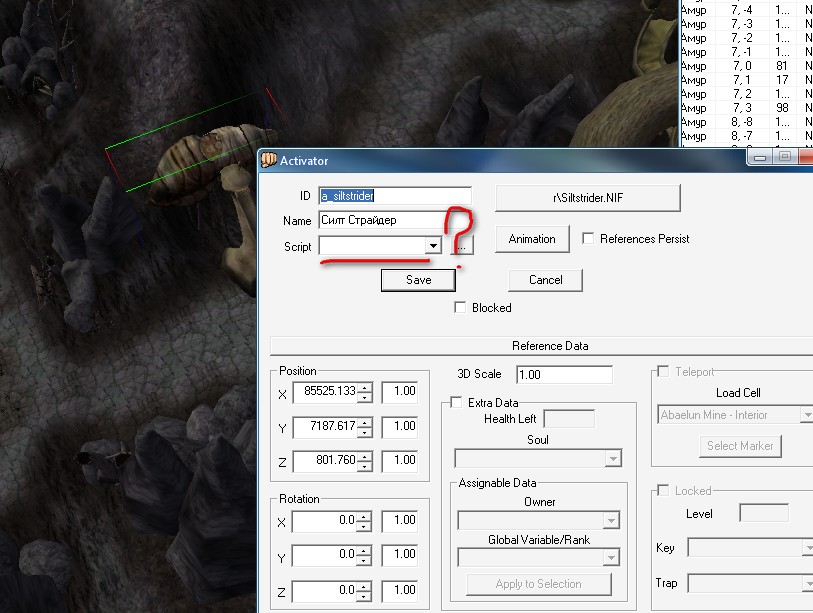Increase Rotation Y with the up spinner
This screenshot has width=813, height=613.
365,550
